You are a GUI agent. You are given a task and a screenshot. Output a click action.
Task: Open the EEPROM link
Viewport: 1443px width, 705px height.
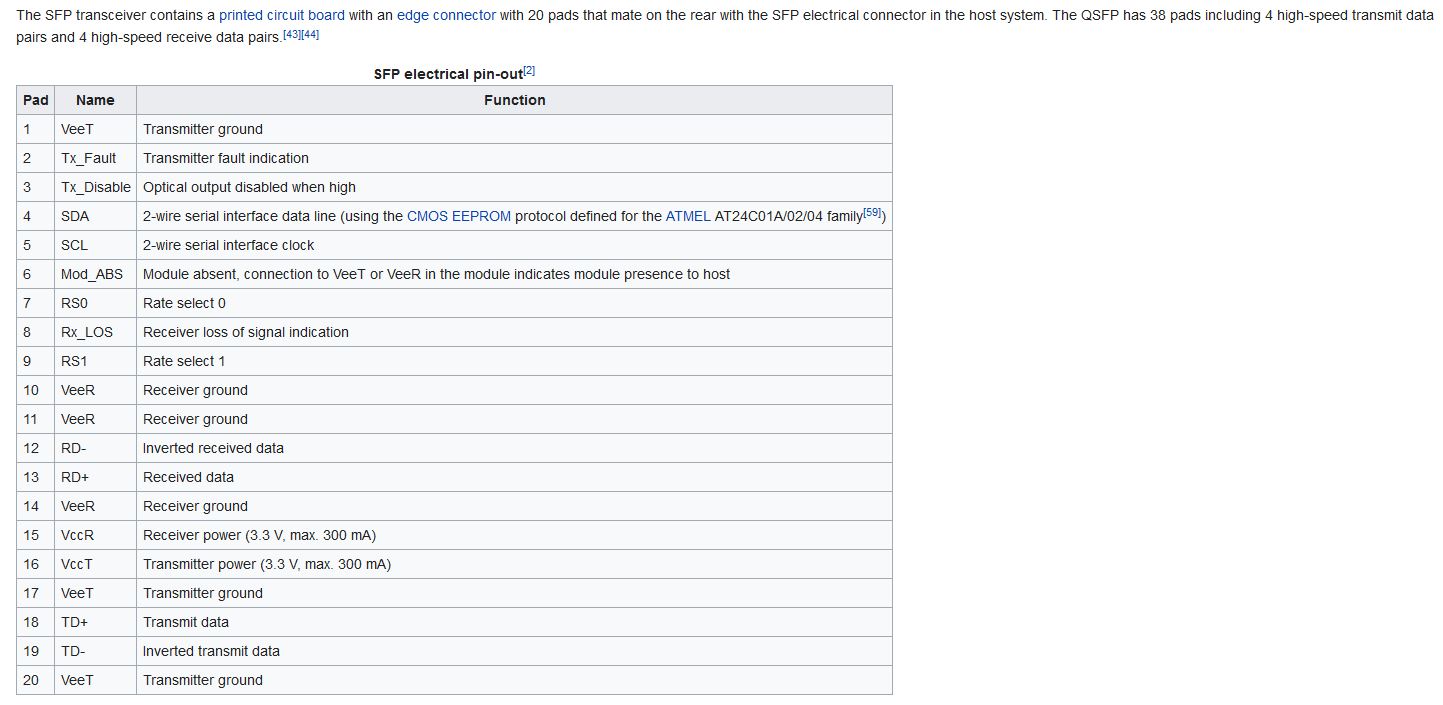tap(481, 216)
